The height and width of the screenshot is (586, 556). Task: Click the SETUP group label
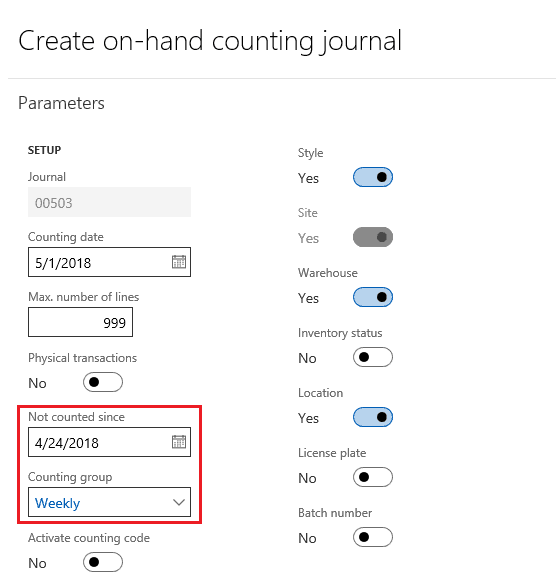pyautogui.click(x=44, y=150)
